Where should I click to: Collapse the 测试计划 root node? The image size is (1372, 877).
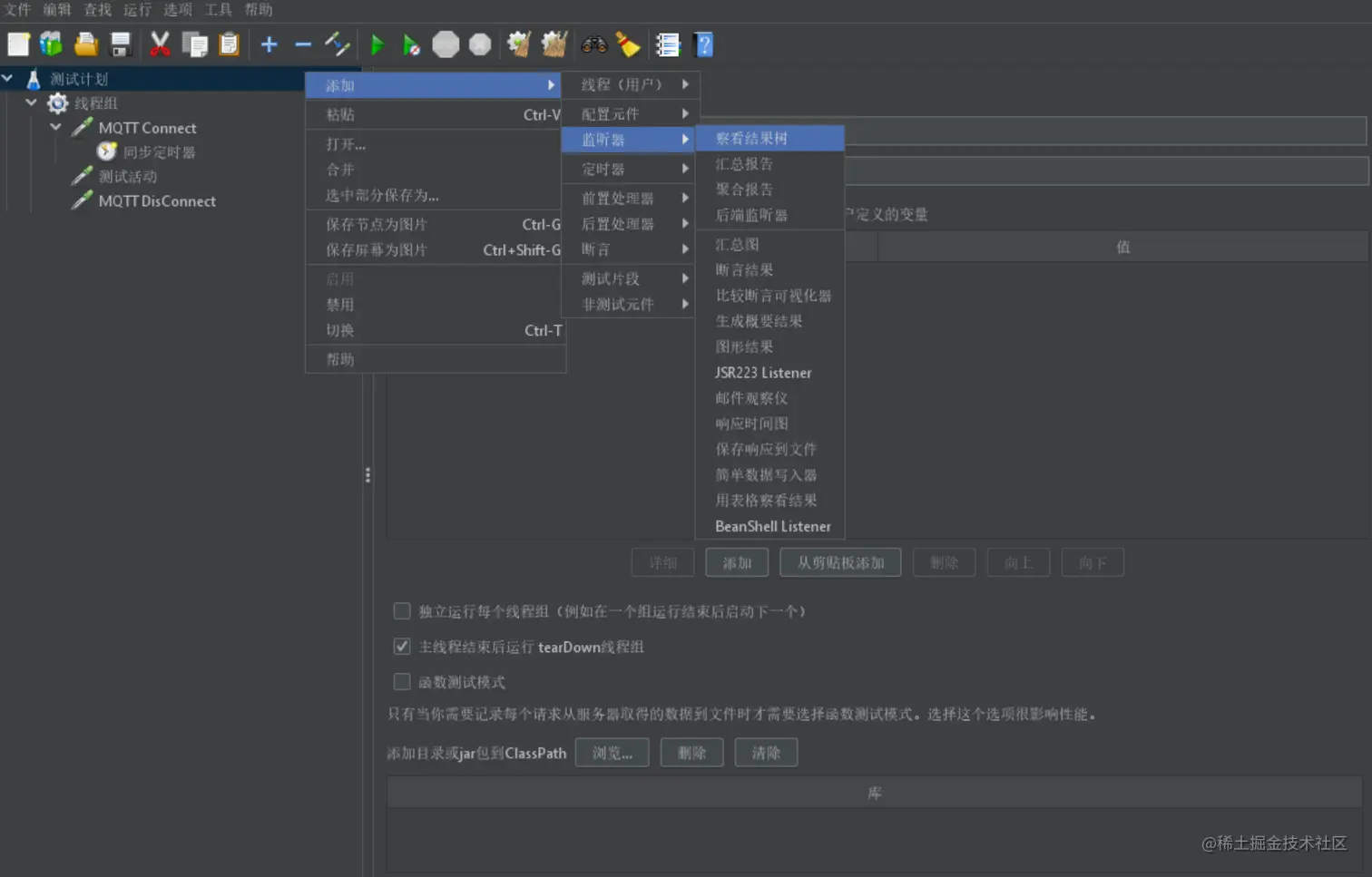(9, 78)
